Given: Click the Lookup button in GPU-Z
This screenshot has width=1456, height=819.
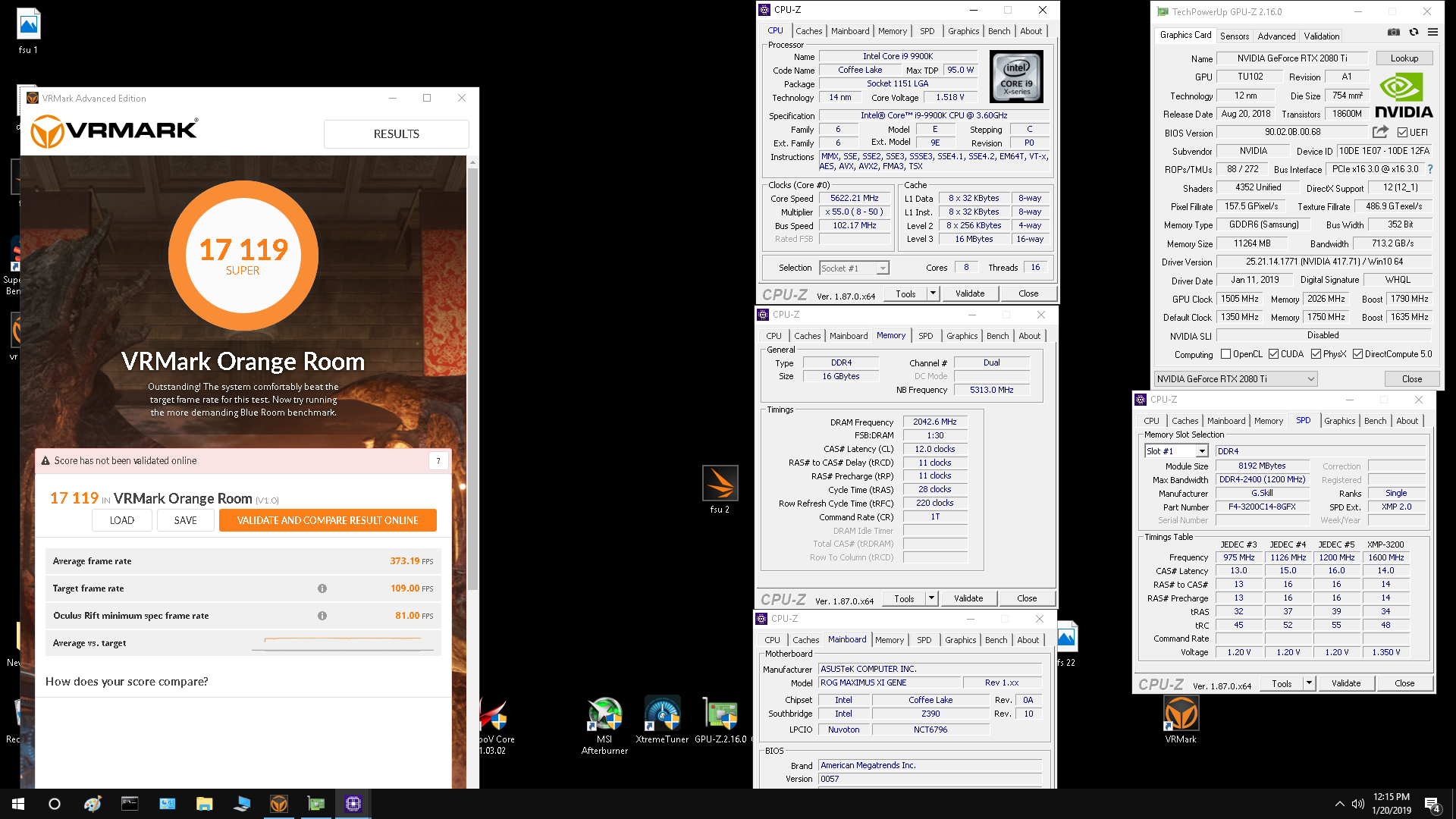Looking at the screenshot, I should point(1404,58).
